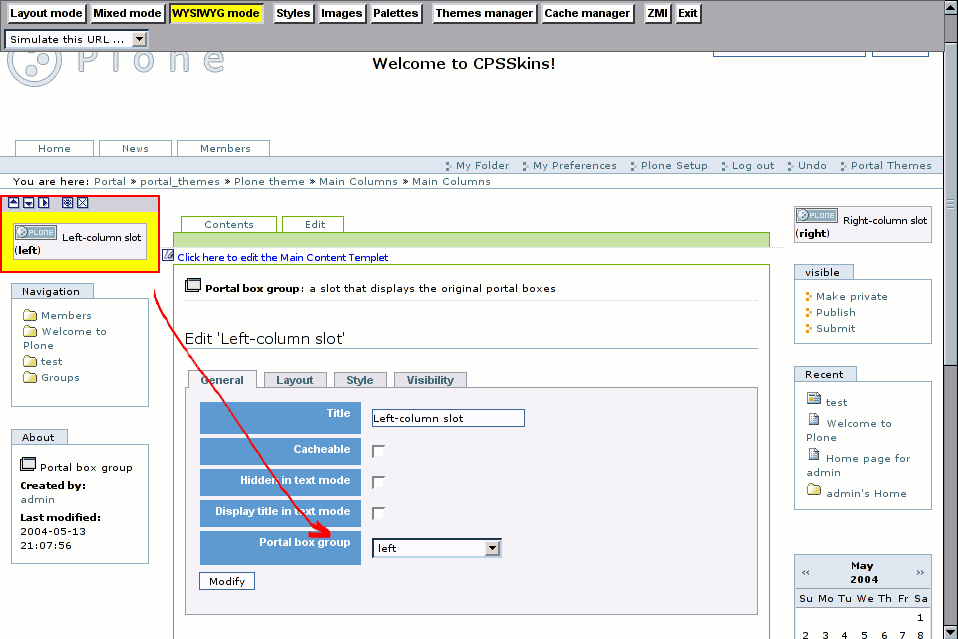The image size is (958, 639).
Task: Move the Left-column slot up with up-arrow icon
Action: click(13, 203)
